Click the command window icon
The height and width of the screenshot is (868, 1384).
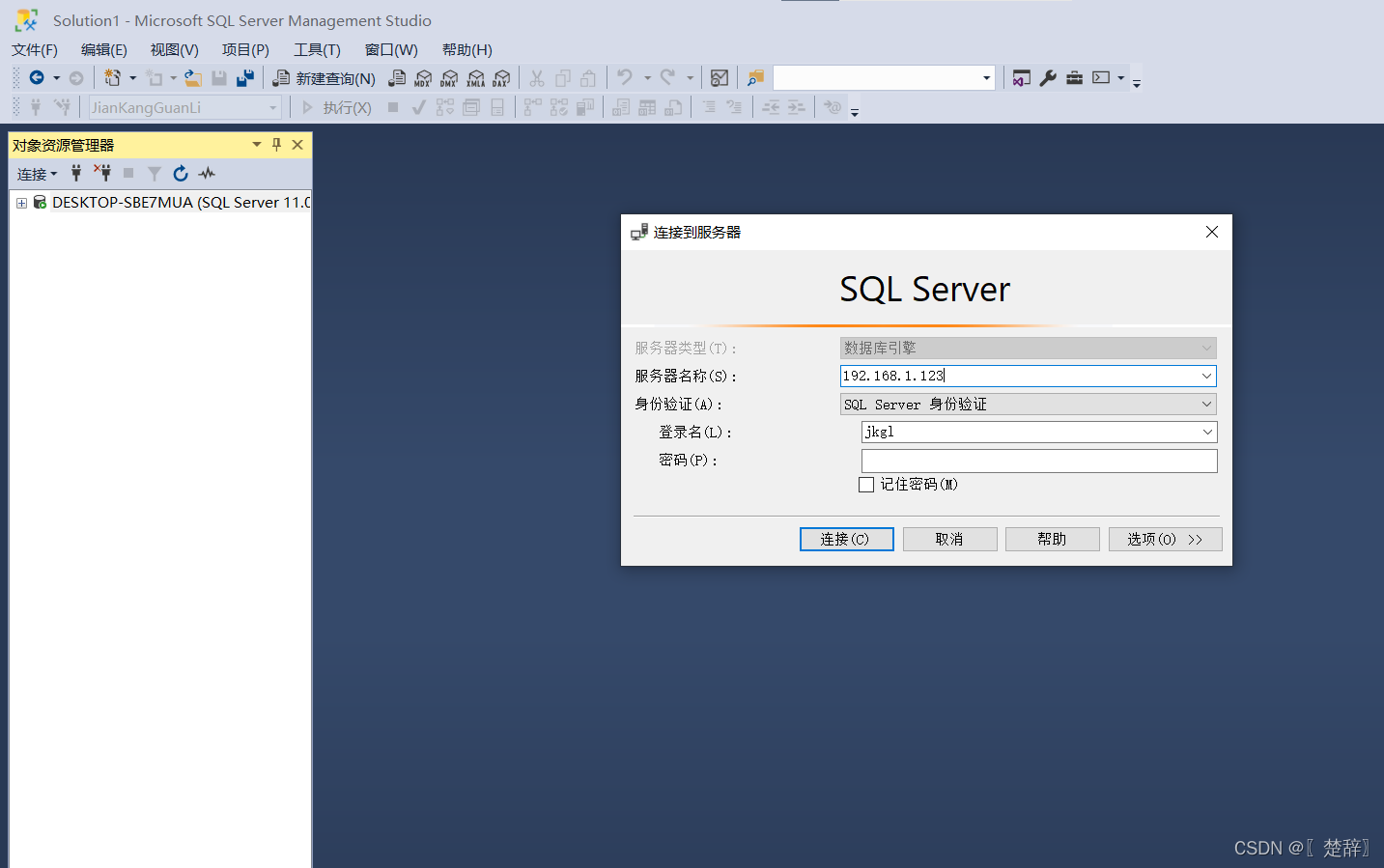[1101, 77]
